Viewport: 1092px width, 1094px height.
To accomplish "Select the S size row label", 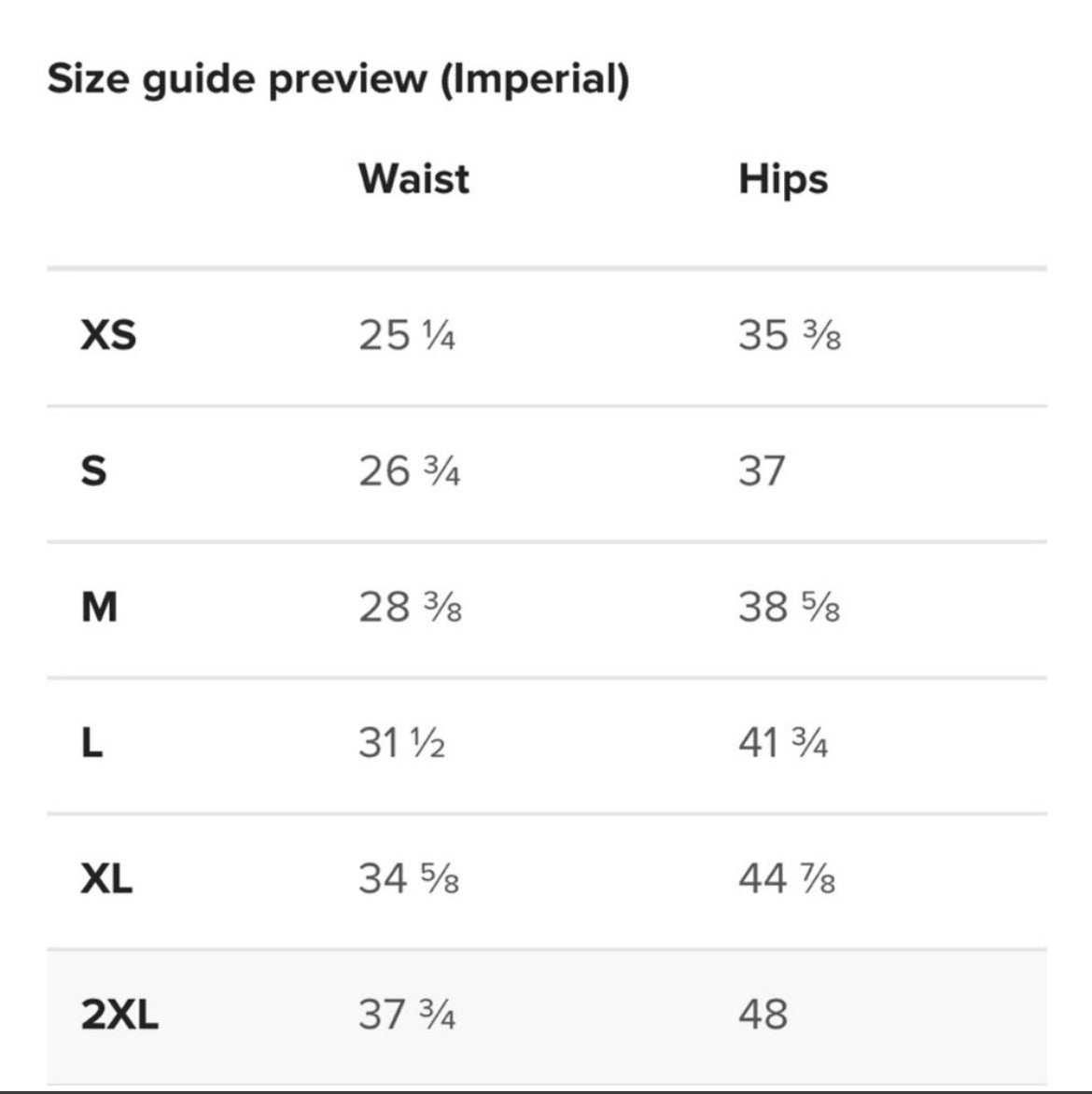I will (x=94, y=471).
